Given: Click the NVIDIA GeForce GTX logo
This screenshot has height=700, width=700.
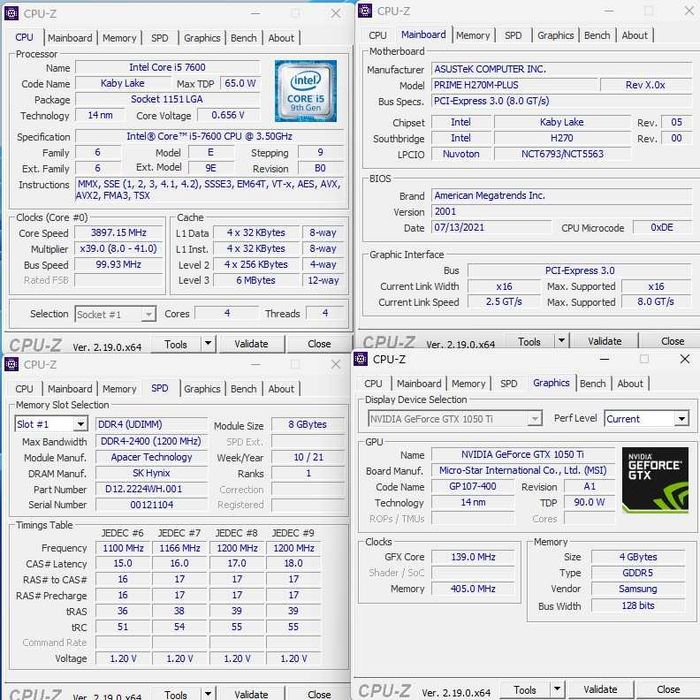Looking at the screenshot, I should click(x=655, y=479).
